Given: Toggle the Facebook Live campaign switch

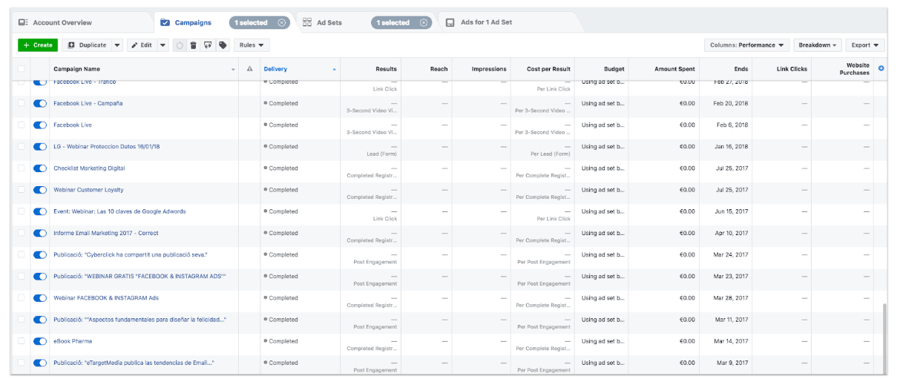Looking at the screenshot, I should (x=40, y=125).
